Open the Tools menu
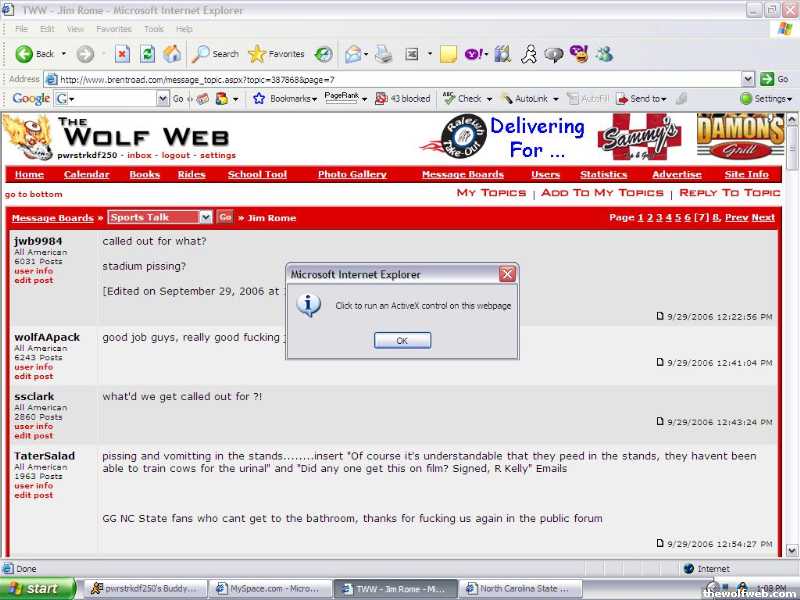Viewport: 800px width, 600px height. [x=153, y=29]
